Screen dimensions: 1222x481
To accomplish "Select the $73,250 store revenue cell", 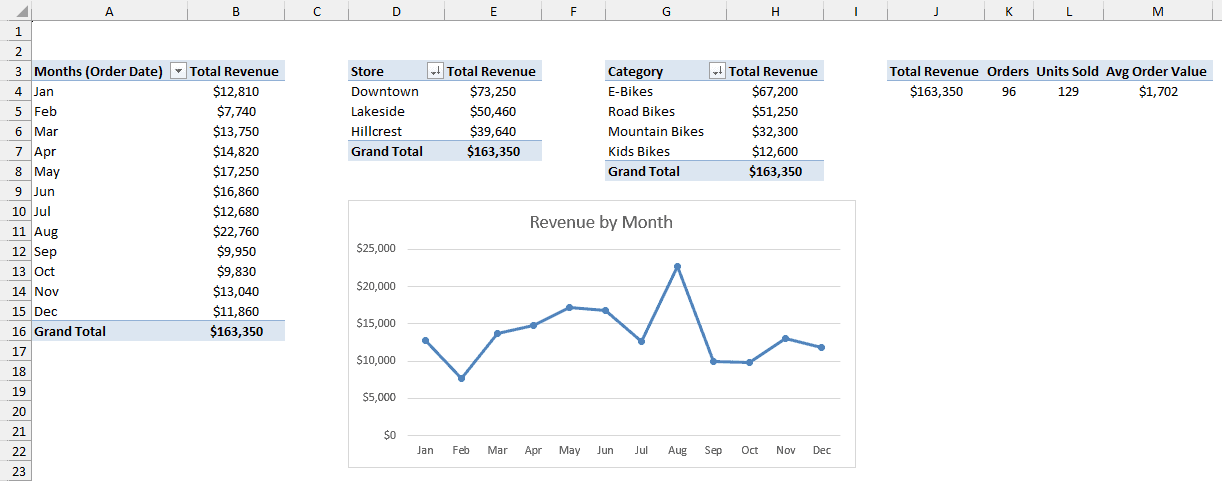I will pyautogui.click(x=493, y=91).
